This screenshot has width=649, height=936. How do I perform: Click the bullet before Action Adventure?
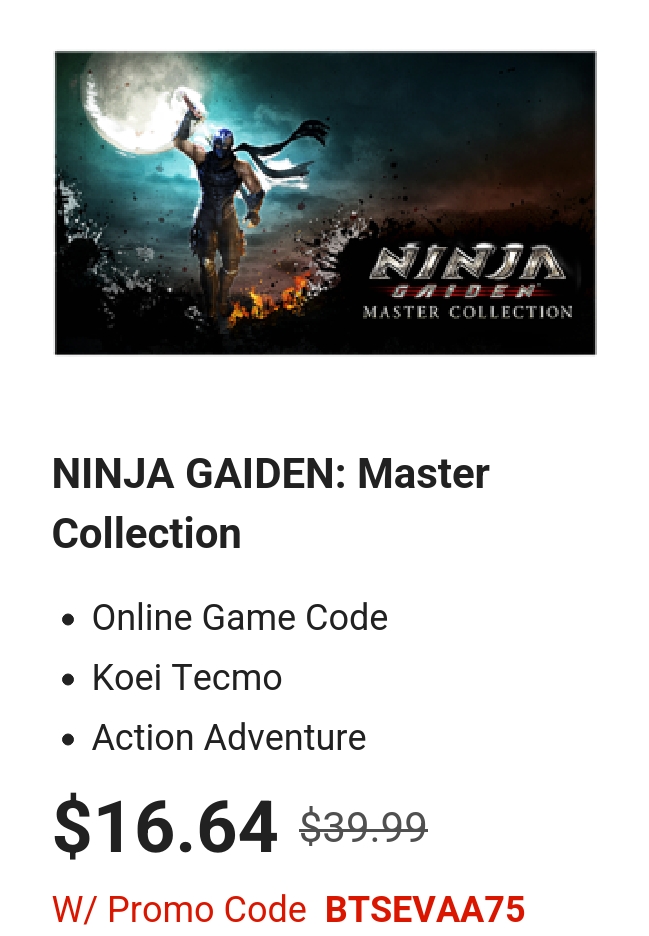(68, 740)
